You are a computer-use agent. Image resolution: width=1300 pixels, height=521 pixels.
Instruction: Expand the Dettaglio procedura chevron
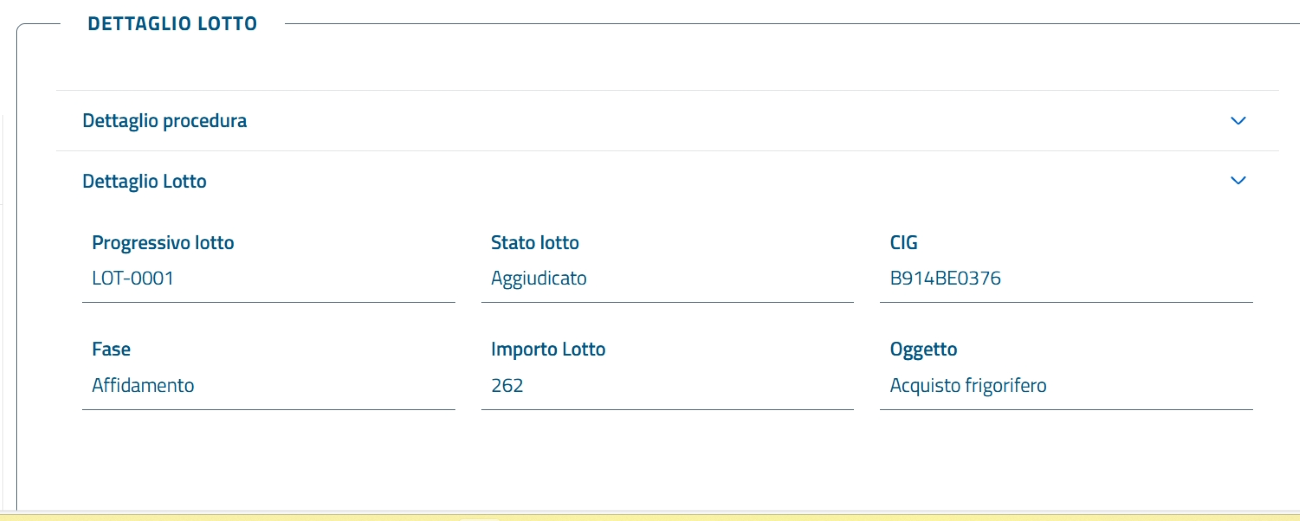click(1238, 121)
